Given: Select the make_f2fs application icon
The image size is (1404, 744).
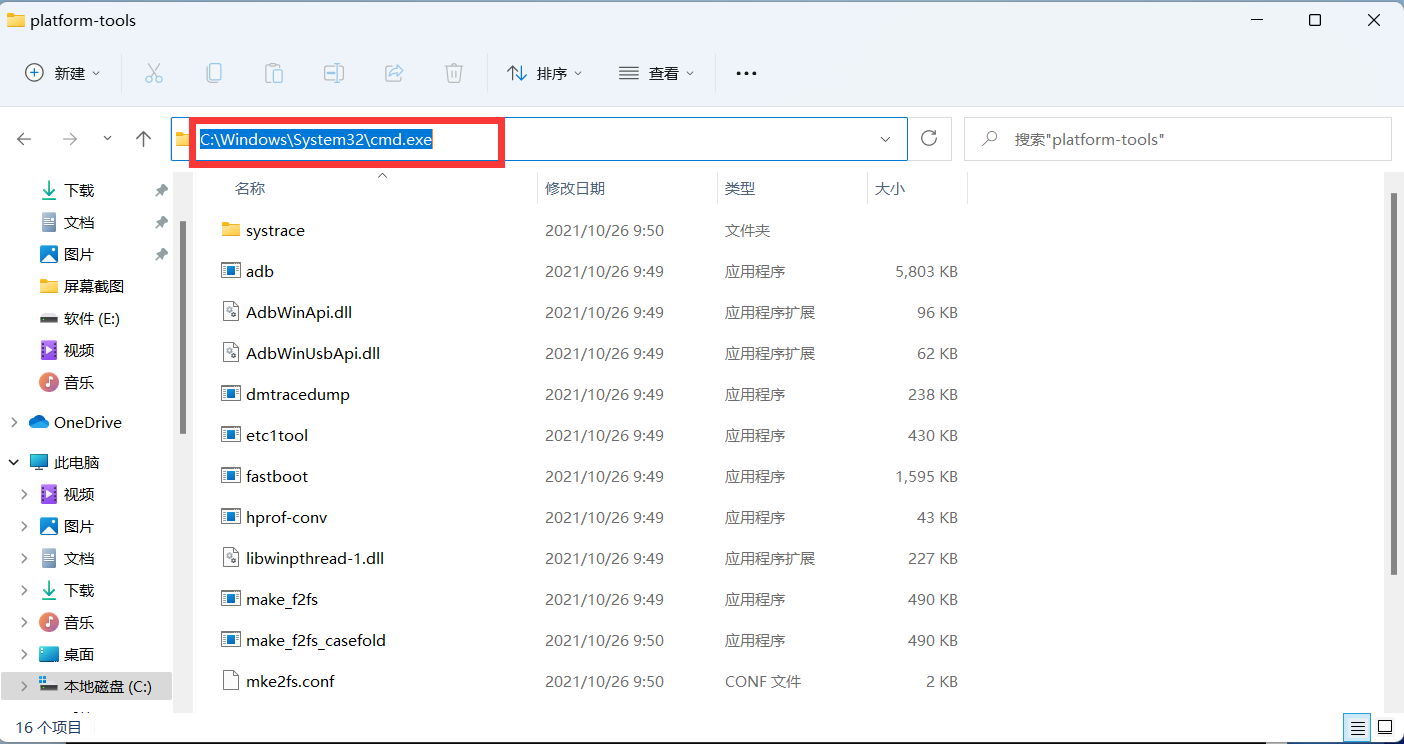Looking at the screenshot, I should coord(231,599).
